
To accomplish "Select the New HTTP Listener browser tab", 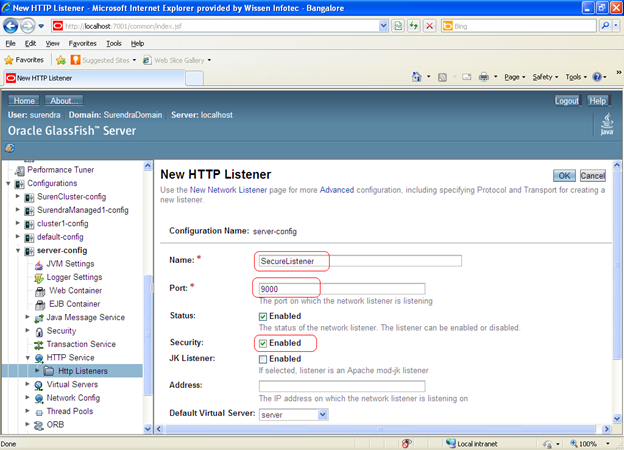I will [x=95, y=78].
